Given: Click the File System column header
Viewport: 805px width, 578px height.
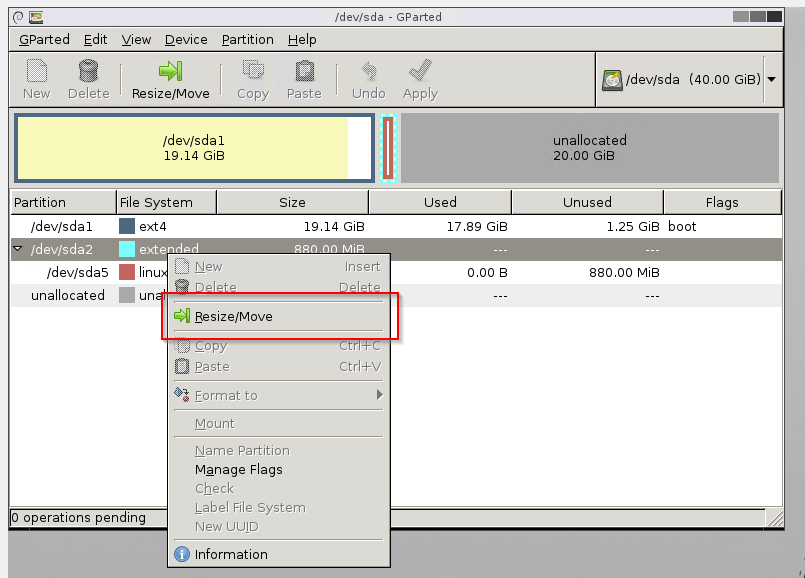Looking at the screenshot, I should point(167,202).
